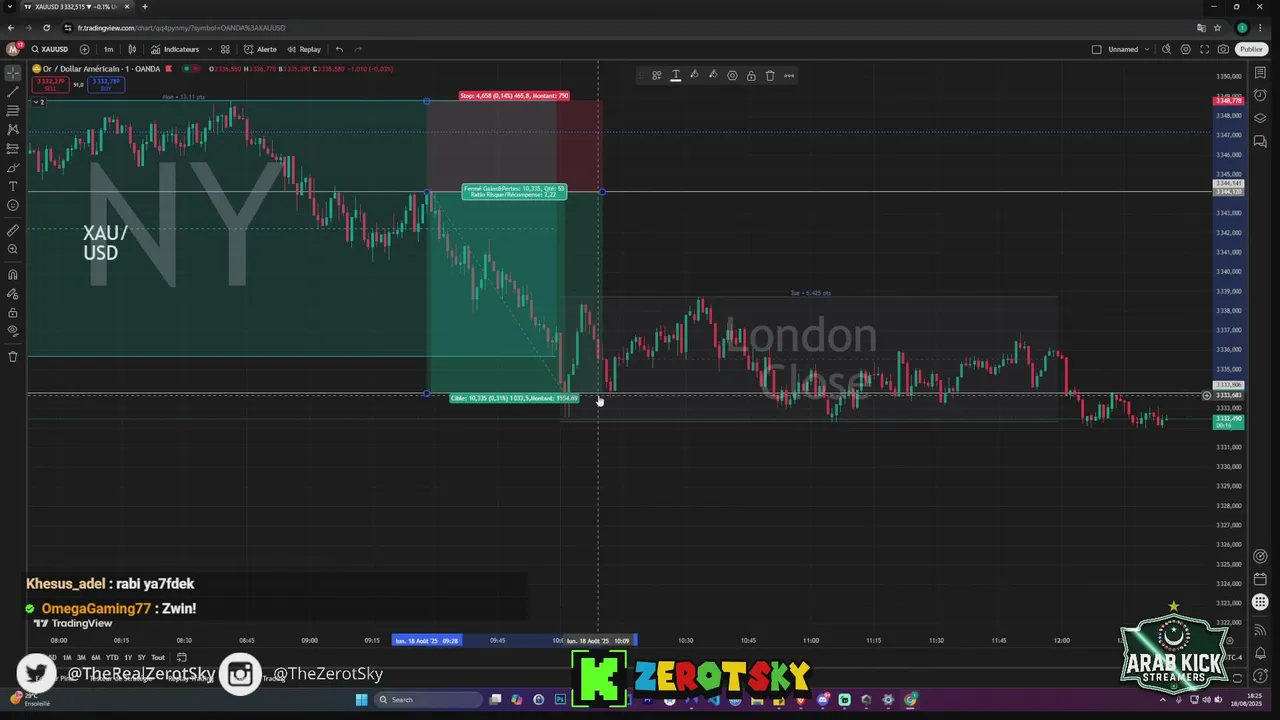Click the red SELL price button
The width and height of the screenshot is (1280, 720).
(x=50, y=84)
